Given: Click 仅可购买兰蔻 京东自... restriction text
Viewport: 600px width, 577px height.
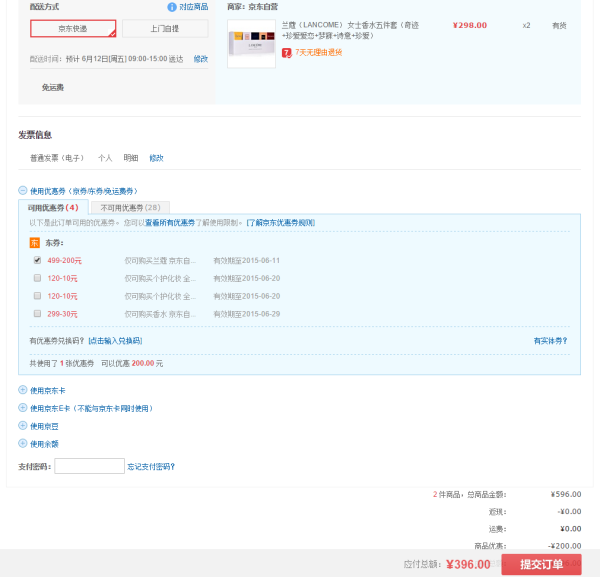Looking at the screenshot, I should click(x=160, y=261).
